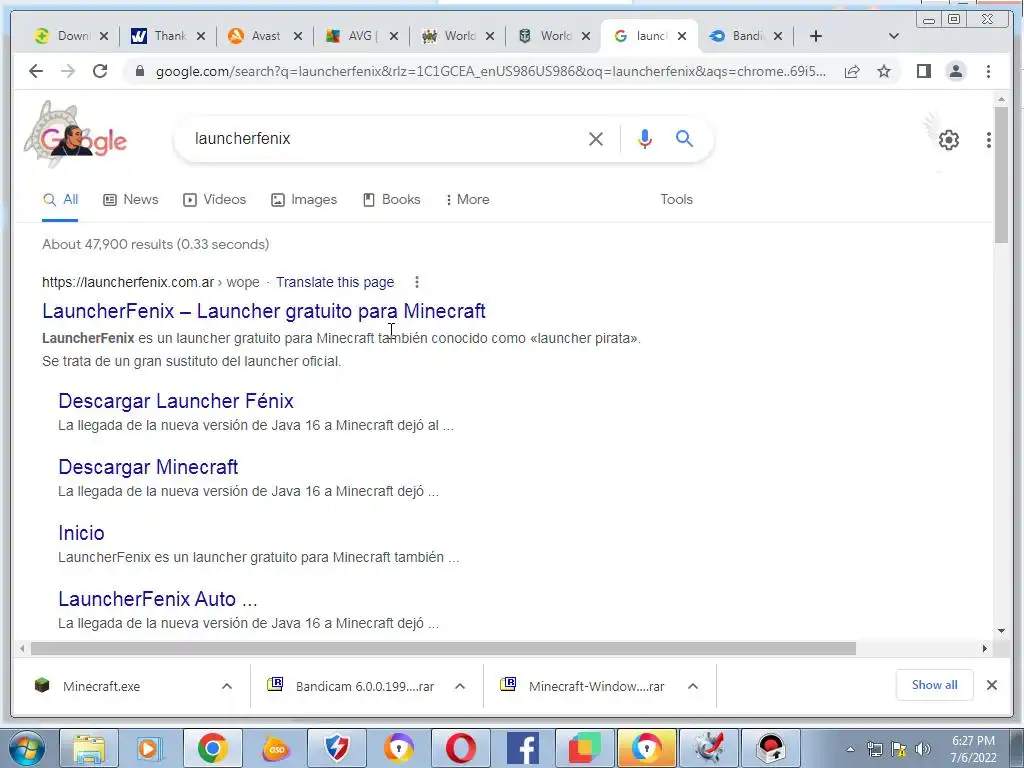Screen dimensions: 1024x768
Task: Click the address bar URL
Action: click(x=490, y=71)
